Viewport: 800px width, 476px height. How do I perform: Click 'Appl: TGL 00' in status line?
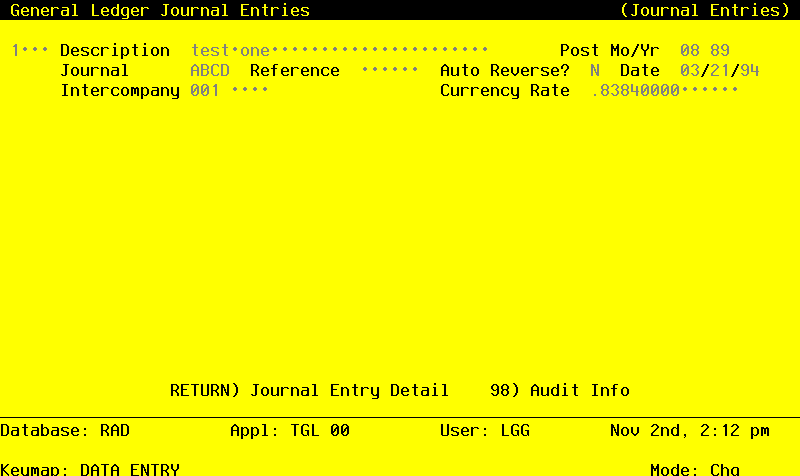(x=290, y=431)
